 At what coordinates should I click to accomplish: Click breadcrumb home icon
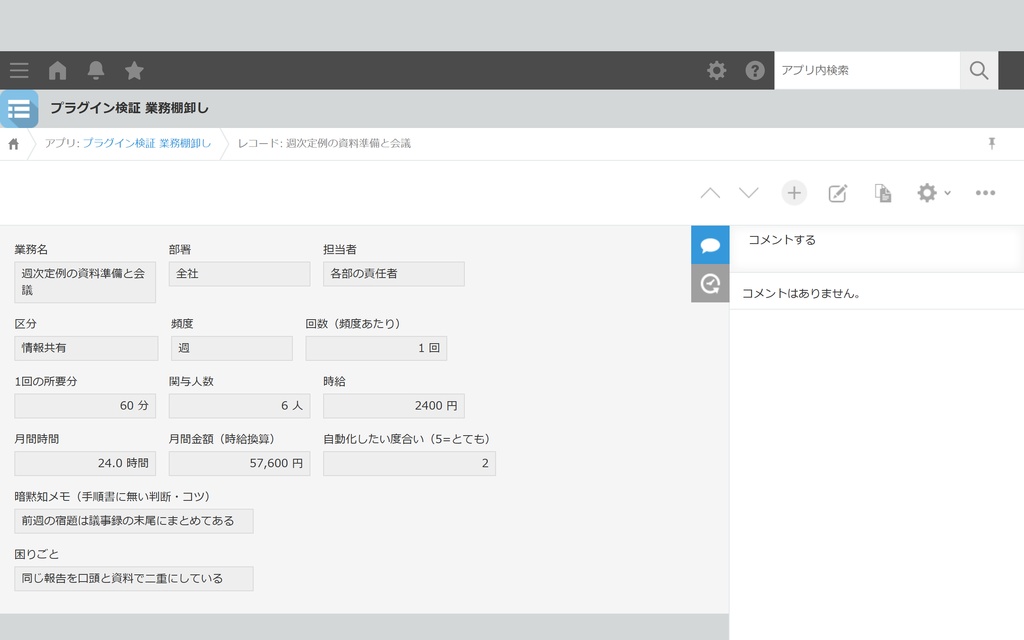click(x=13, y=144)
